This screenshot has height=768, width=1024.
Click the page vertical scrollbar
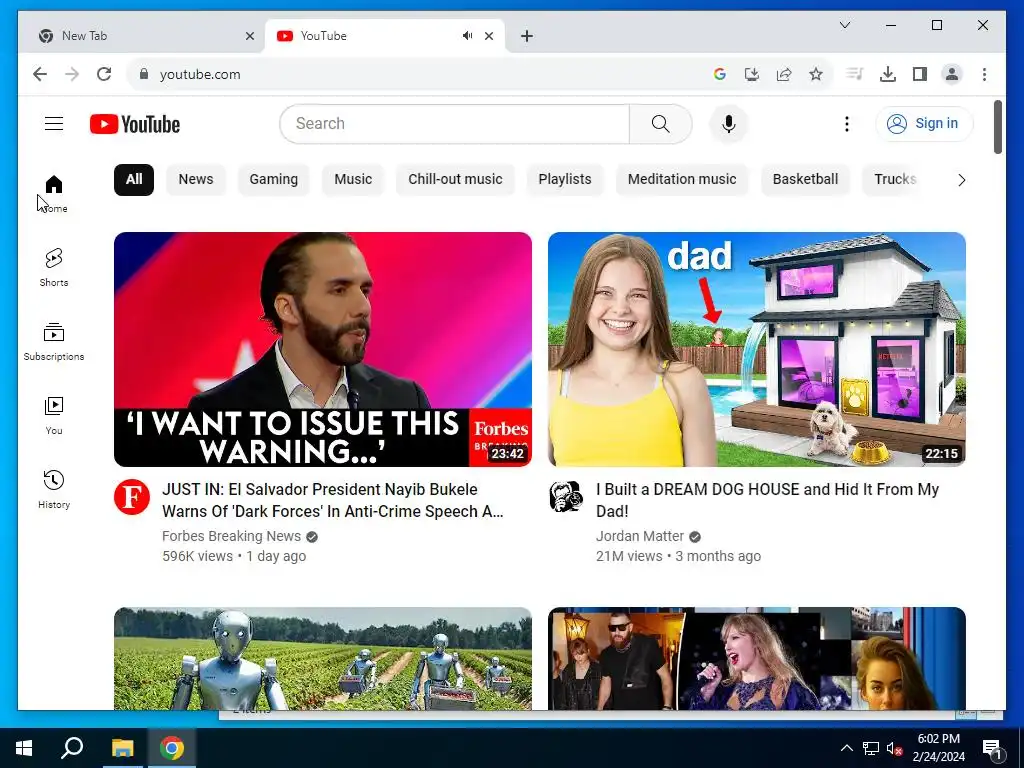click(x=998, y=127)
